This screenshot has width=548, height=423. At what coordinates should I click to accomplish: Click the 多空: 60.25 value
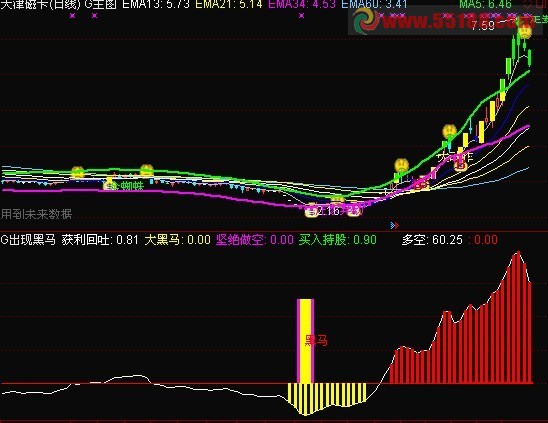pyautogui.click(x=432, y=240)
